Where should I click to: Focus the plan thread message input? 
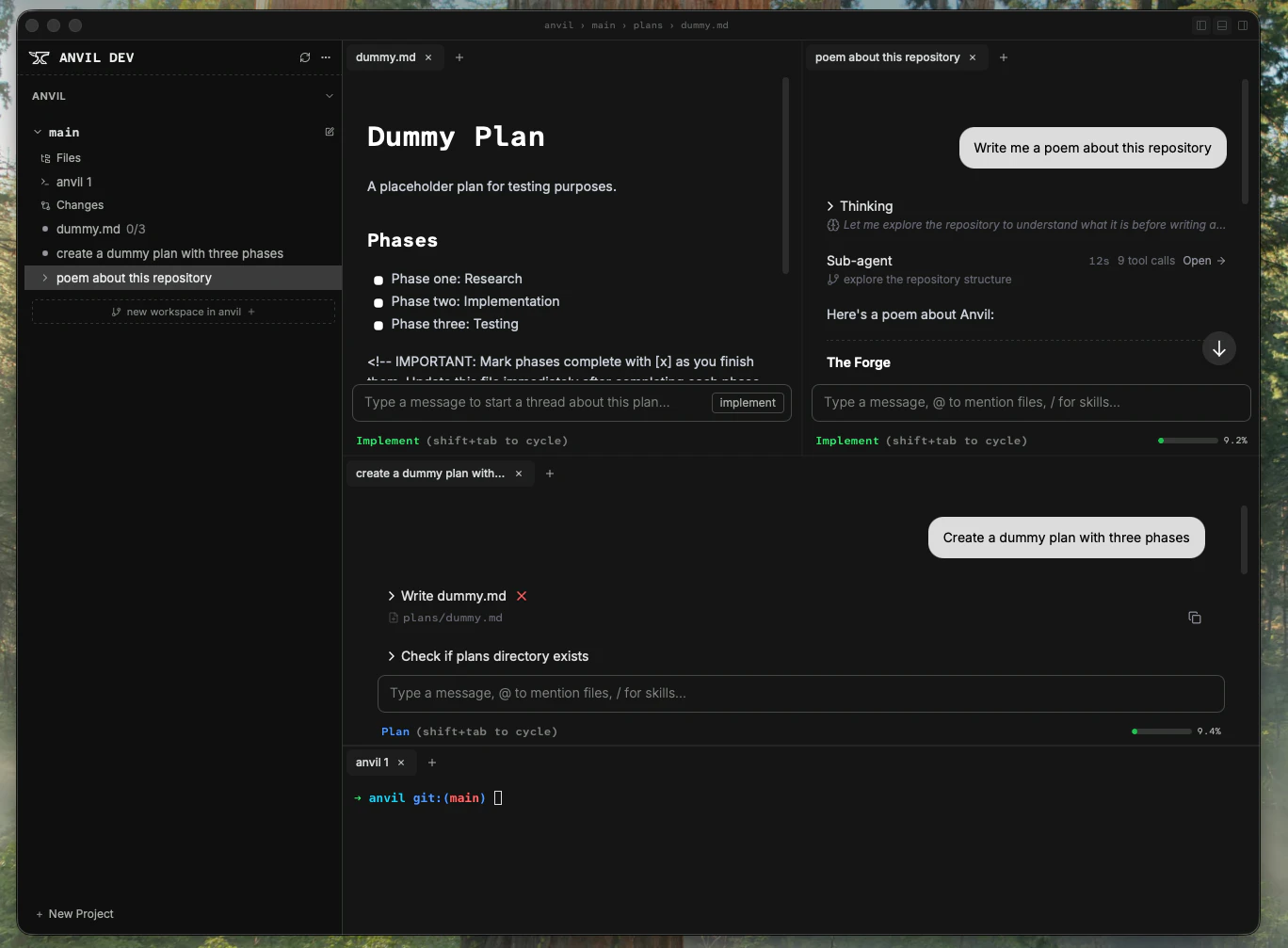(x=532, y=402)
